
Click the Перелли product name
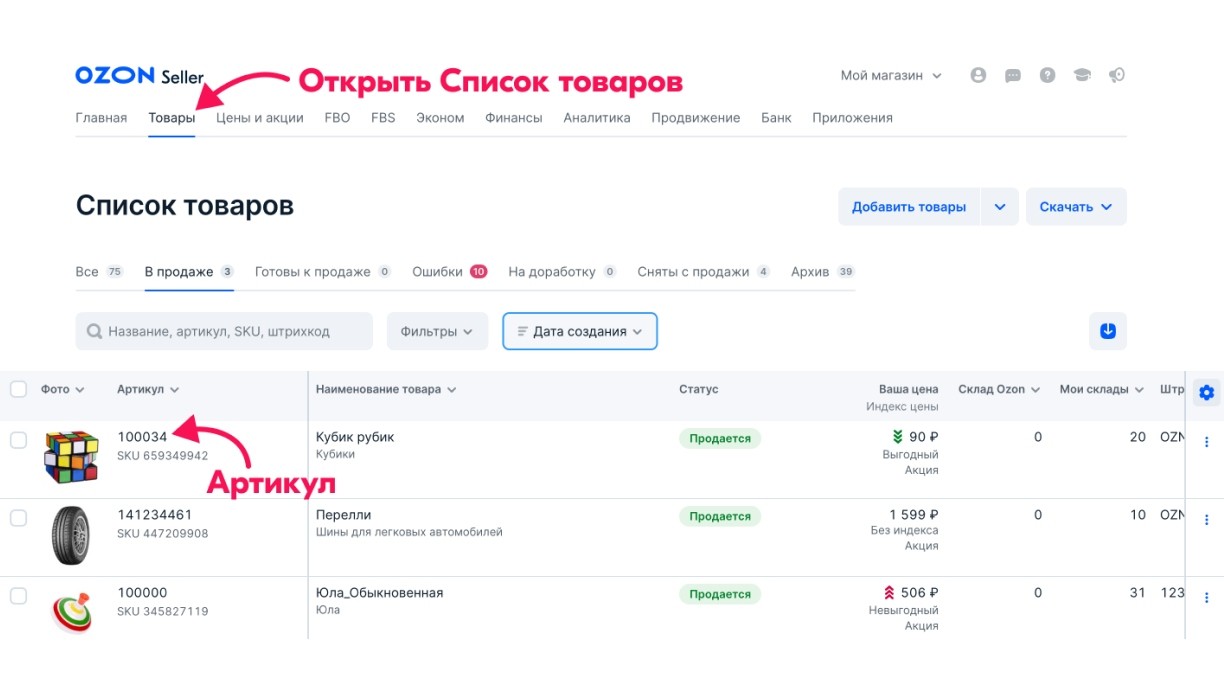(344, 515)
